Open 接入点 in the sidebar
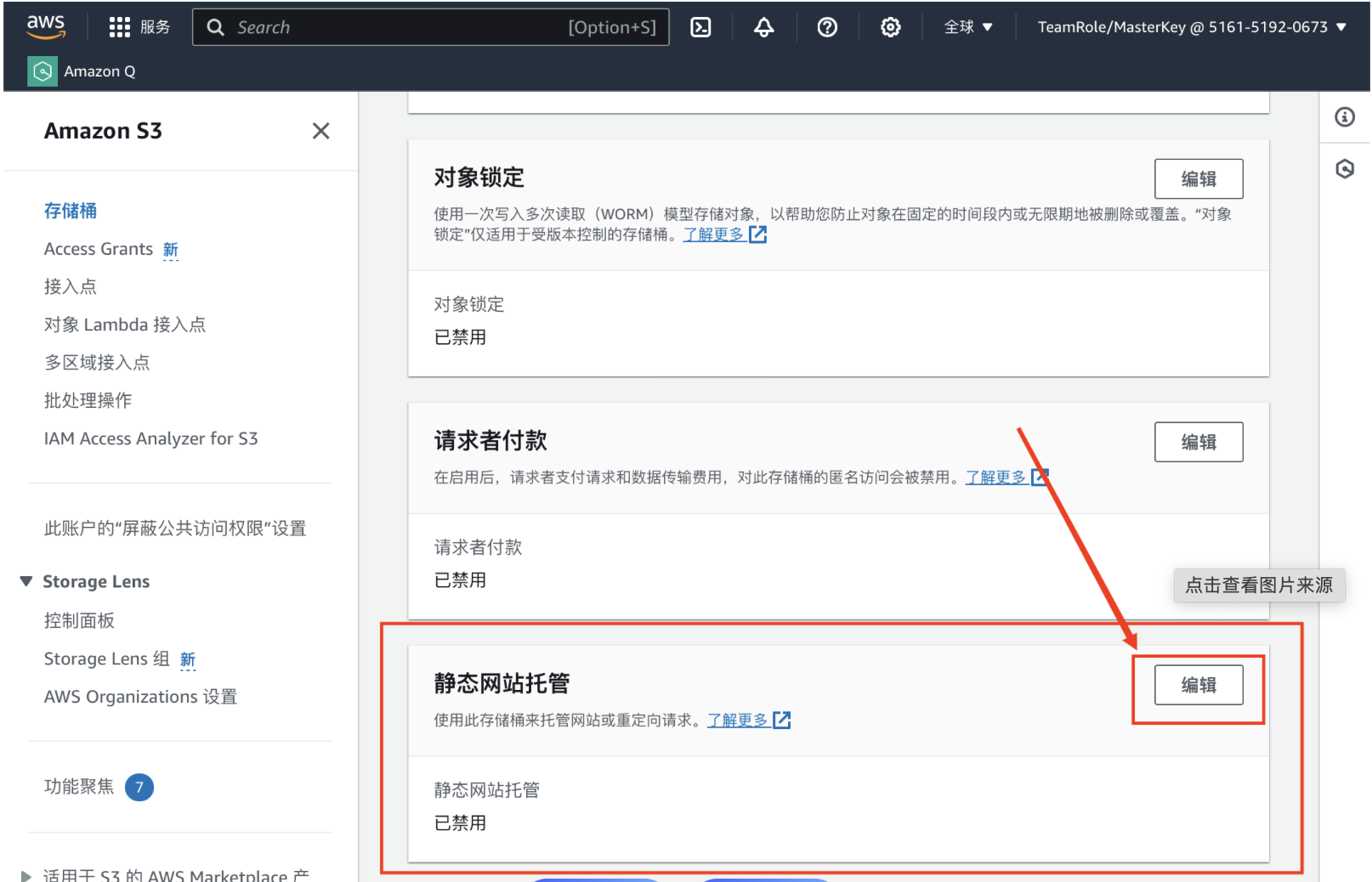Image resolution: width=1372 pixels, height=882 pixels. 71,286
